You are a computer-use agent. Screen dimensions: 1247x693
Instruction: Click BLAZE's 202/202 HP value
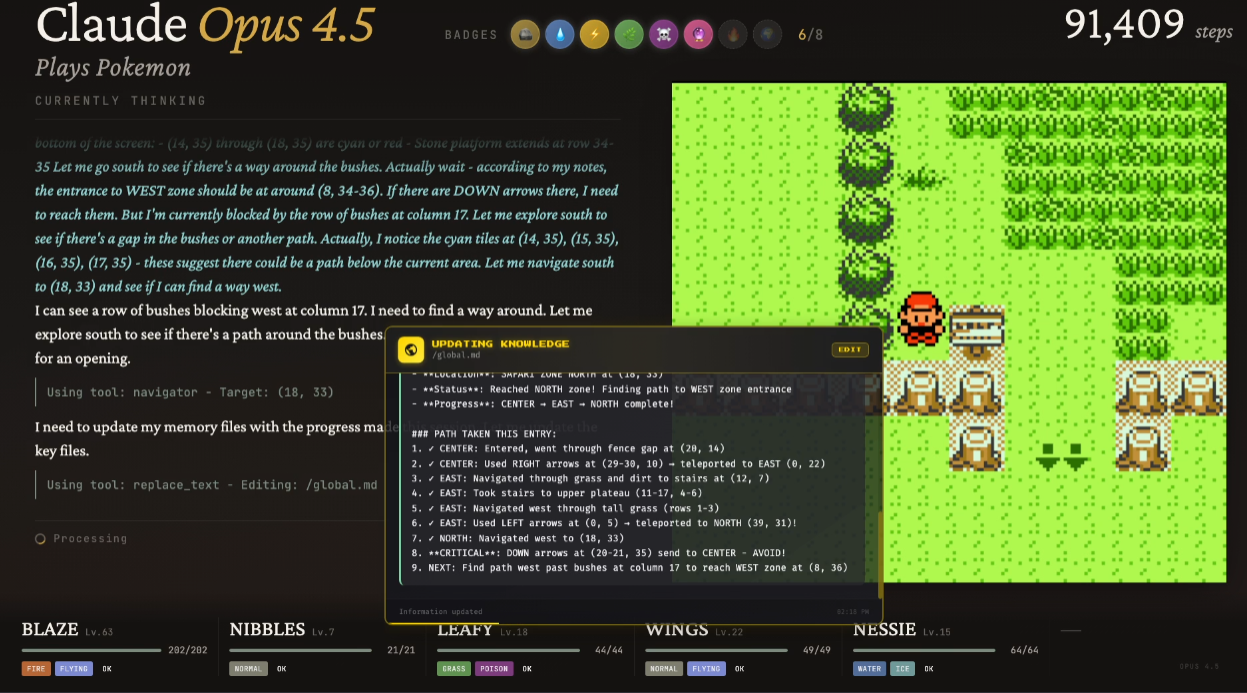click(188, 650)
